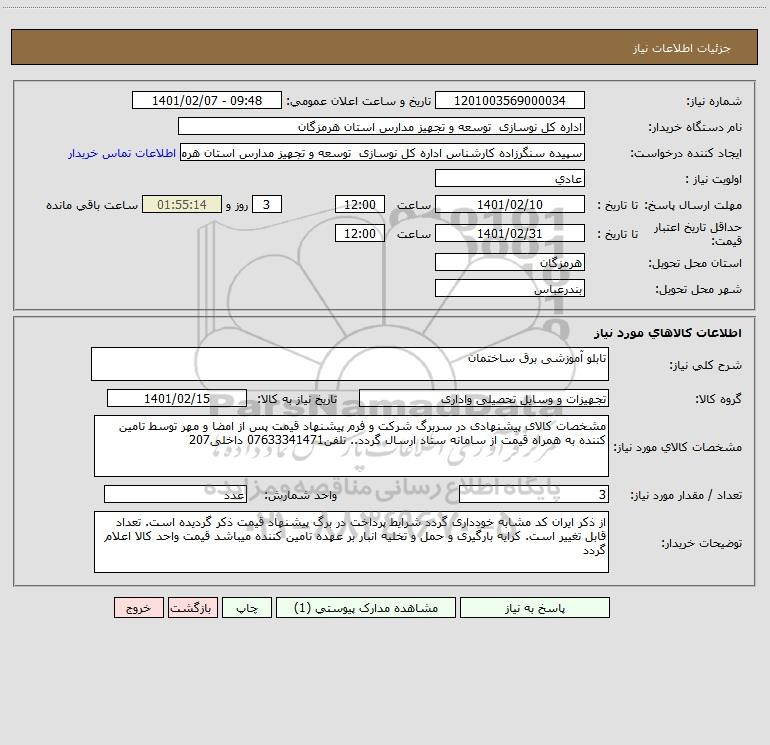770x745 pixels.
Task: Click request creator field سپیده سنگرزاده
Action: [383, 152]
